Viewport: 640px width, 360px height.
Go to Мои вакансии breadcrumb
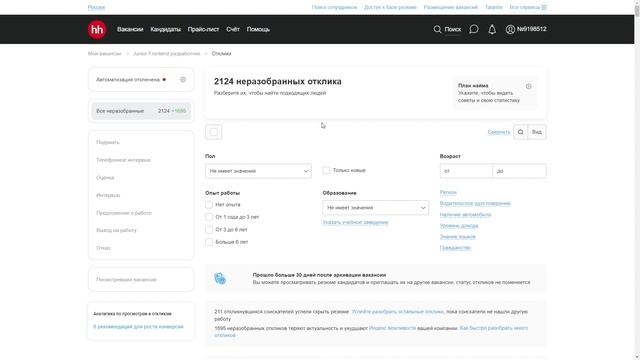pos(104,53)
